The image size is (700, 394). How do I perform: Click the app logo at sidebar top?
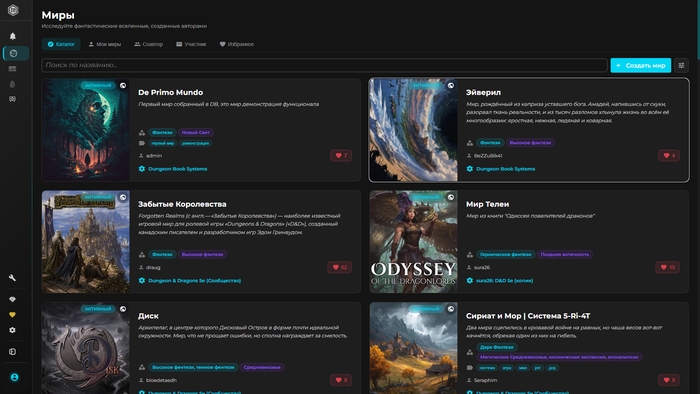tap(13, 10)
